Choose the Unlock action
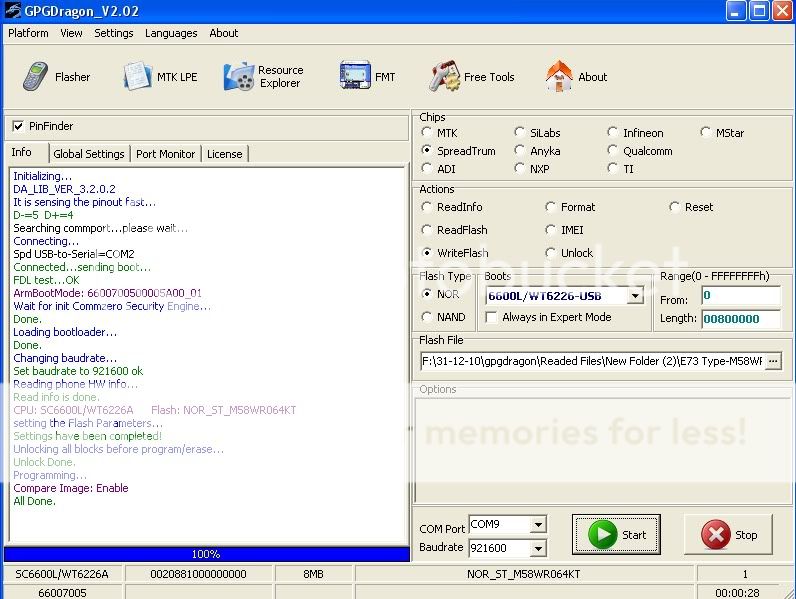Viewport: 796px width, 599px height. 550,253
